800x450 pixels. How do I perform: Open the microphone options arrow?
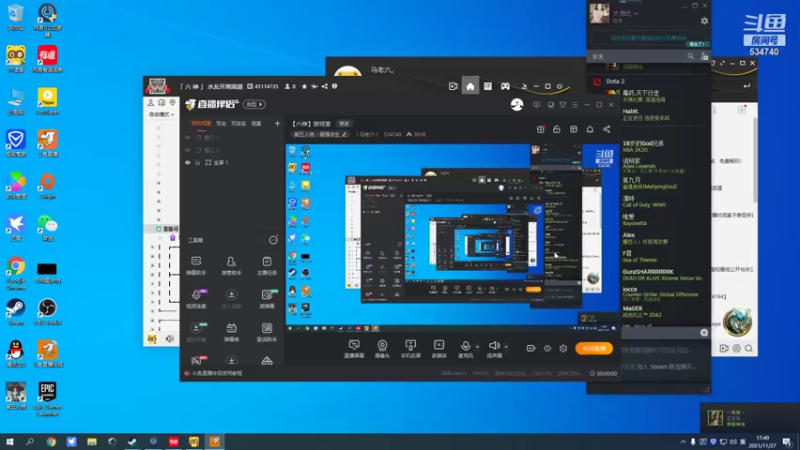click(x=478, y=347)
